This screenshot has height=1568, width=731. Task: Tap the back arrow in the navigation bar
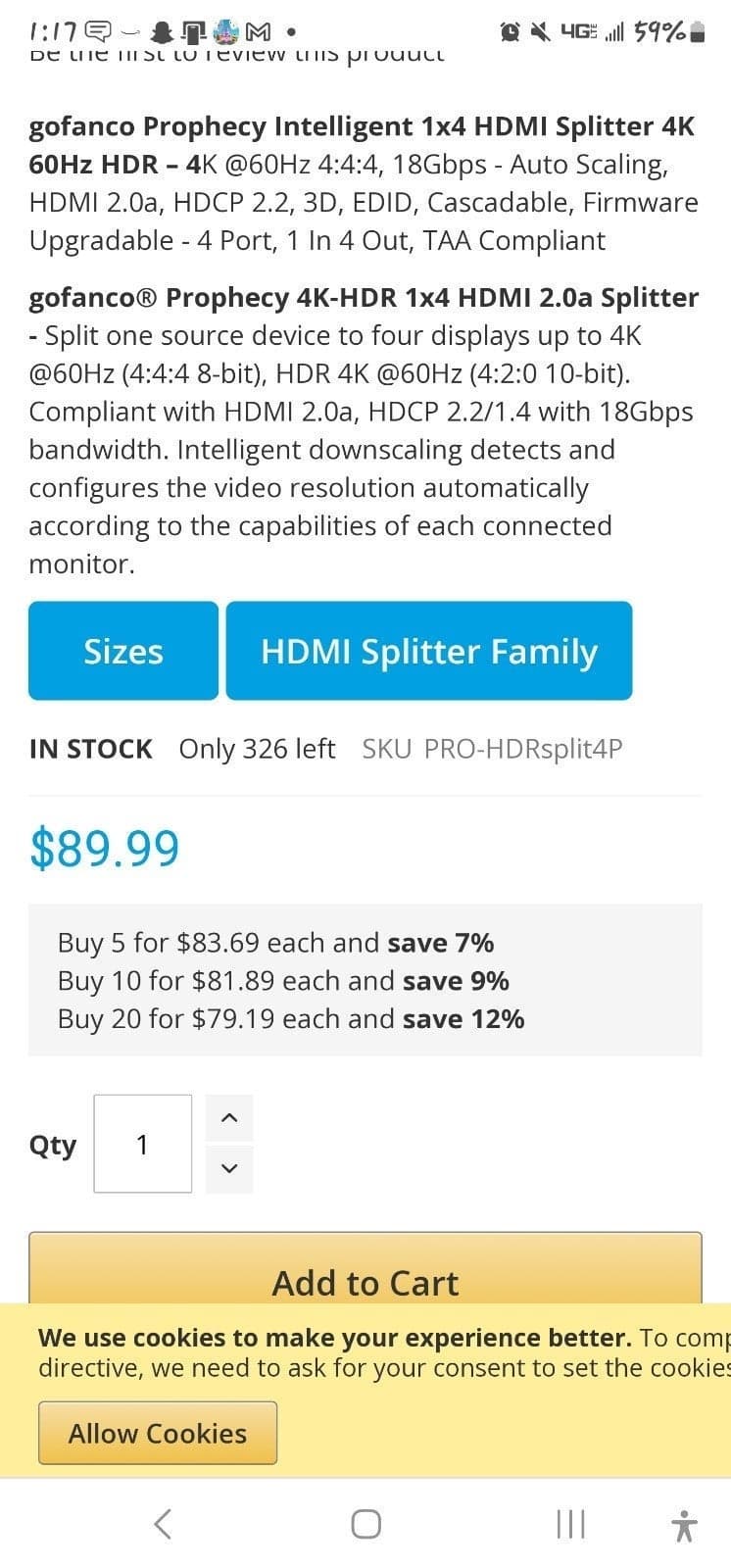coord(163,1523)
